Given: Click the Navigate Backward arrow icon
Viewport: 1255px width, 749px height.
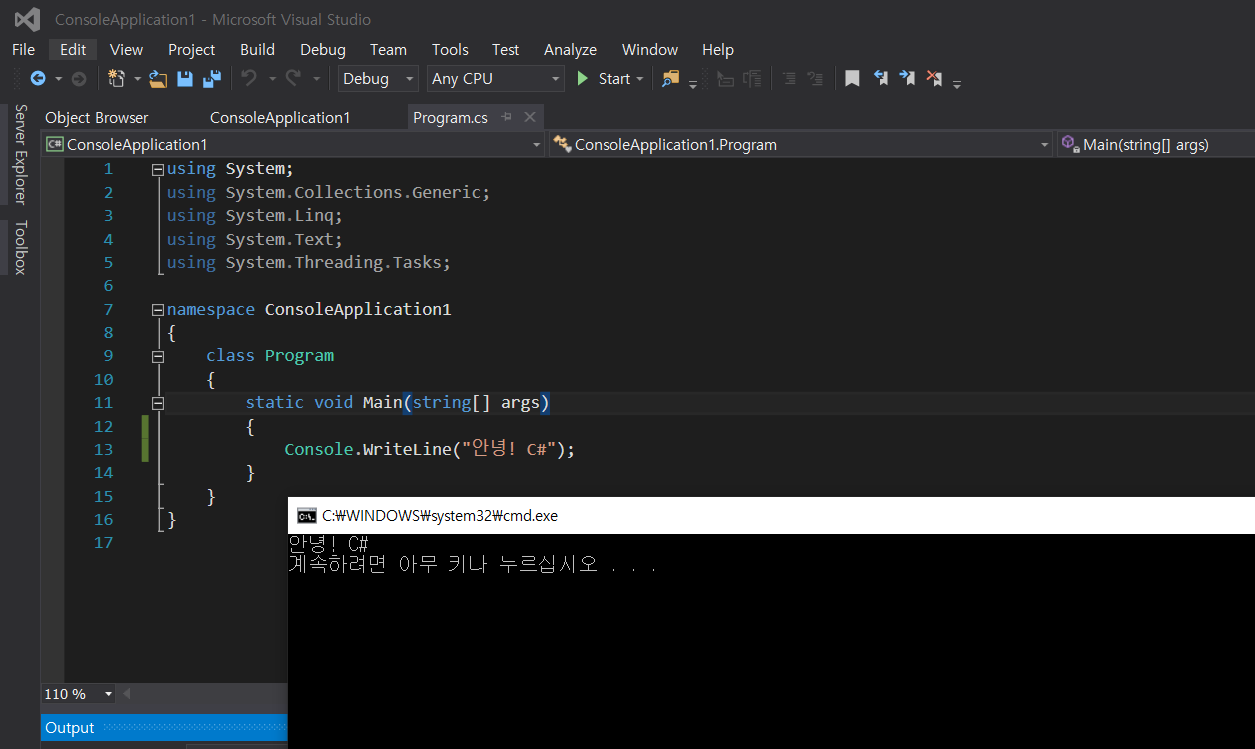Looking at the screenshot, I should click(38, 78).
